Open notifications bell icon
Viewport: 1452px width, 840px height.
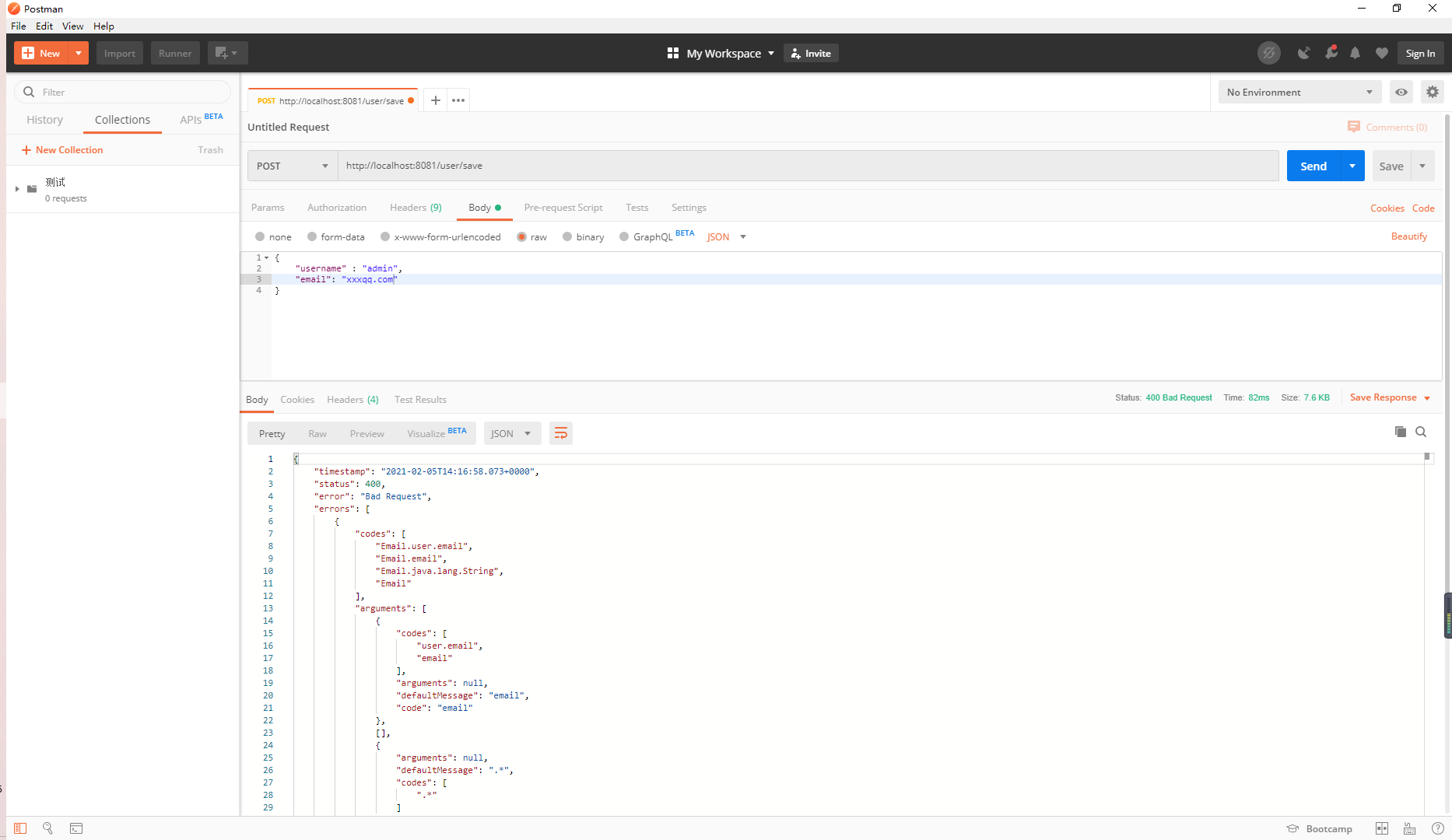click(1356, 53)
